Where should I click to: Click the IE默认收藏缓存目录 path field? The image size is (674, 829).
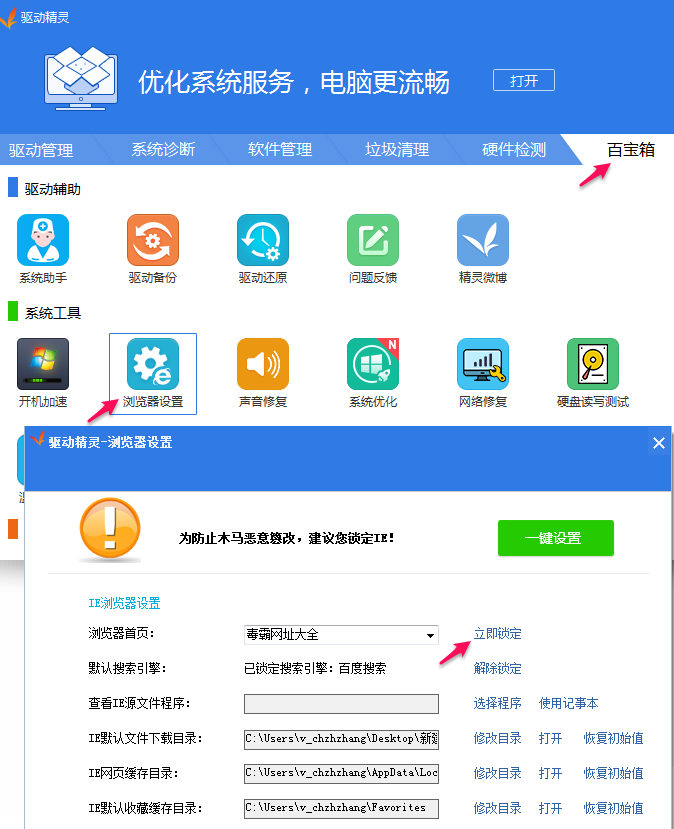tap(341, 808)
